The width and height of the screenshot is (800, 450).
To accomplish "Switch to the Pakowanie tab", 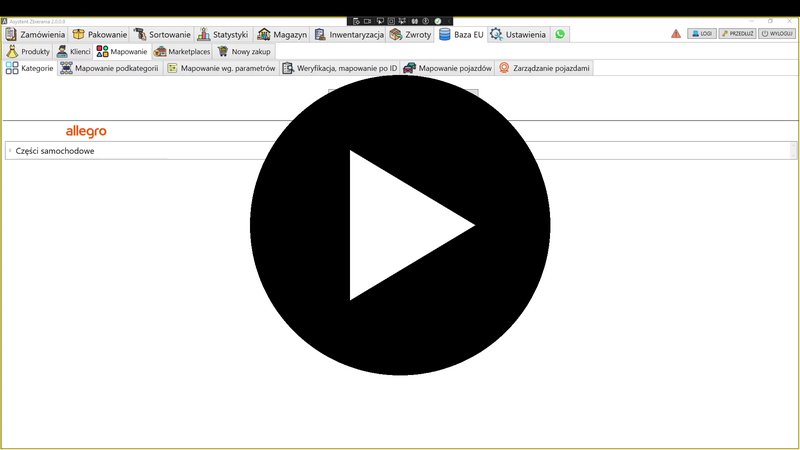I will [x=99, y=34].
